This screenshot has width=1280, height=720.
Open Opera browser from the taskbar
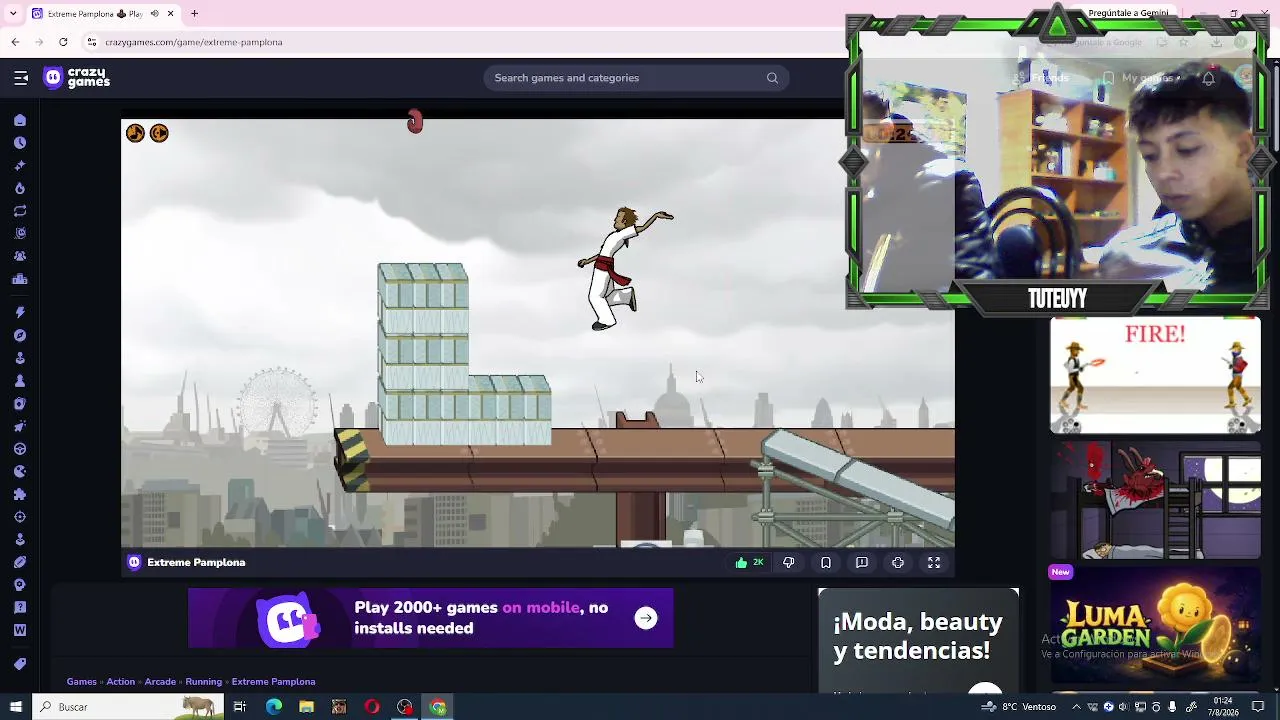[372, 707]
